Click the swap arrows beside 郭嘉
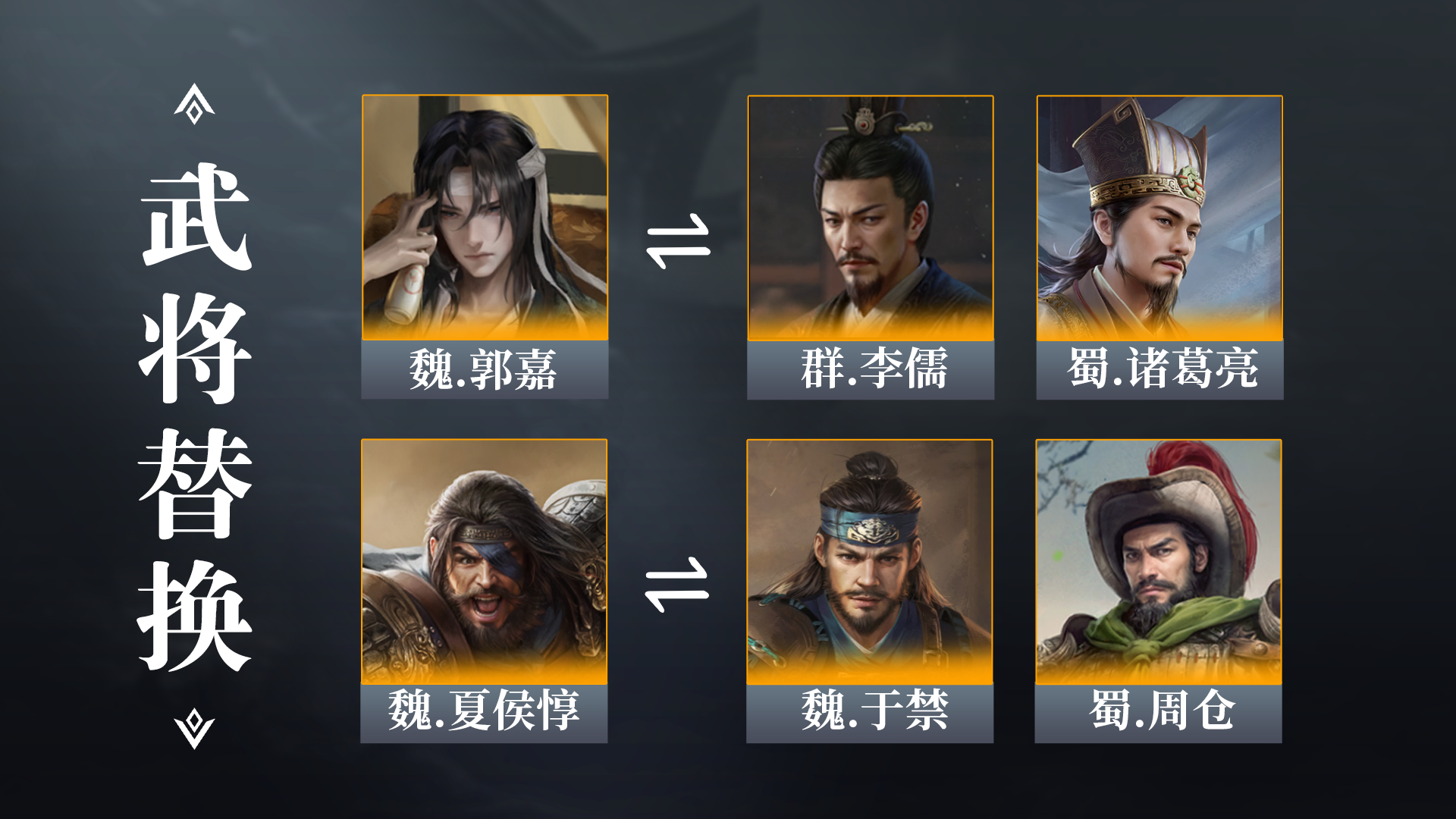This screenshot has height=819, width=1456. pyautogui.click(x=678, y=242)
